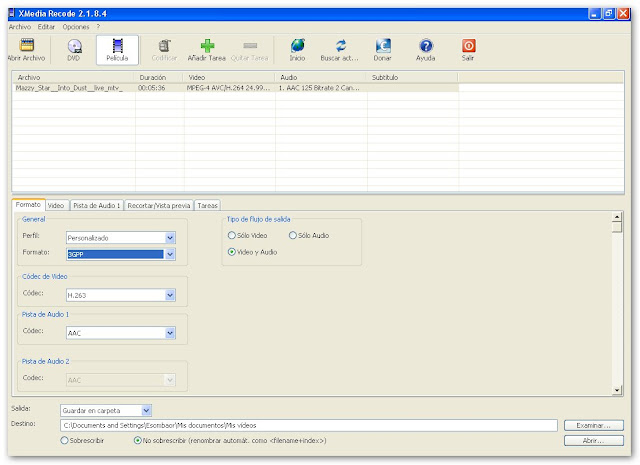Open the Archivo menu
640x465 pixels.
20,27
